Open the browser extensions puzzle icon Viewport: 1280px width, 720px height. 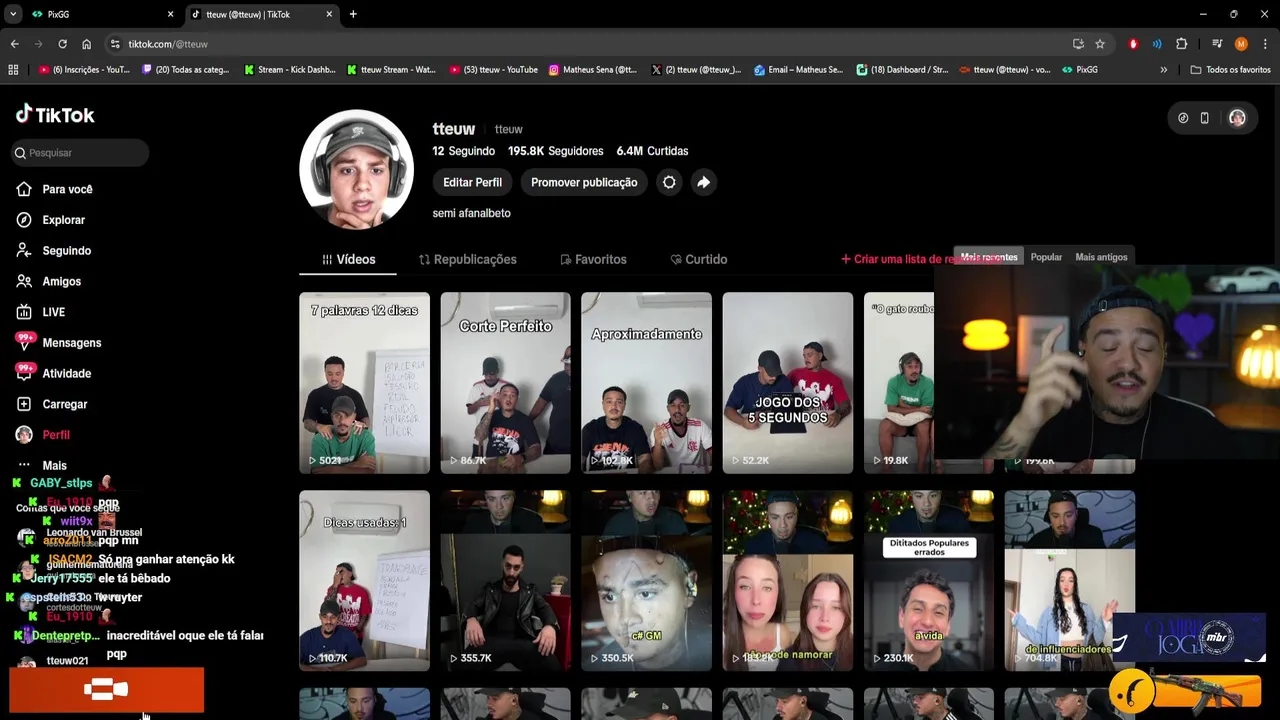1182,44
